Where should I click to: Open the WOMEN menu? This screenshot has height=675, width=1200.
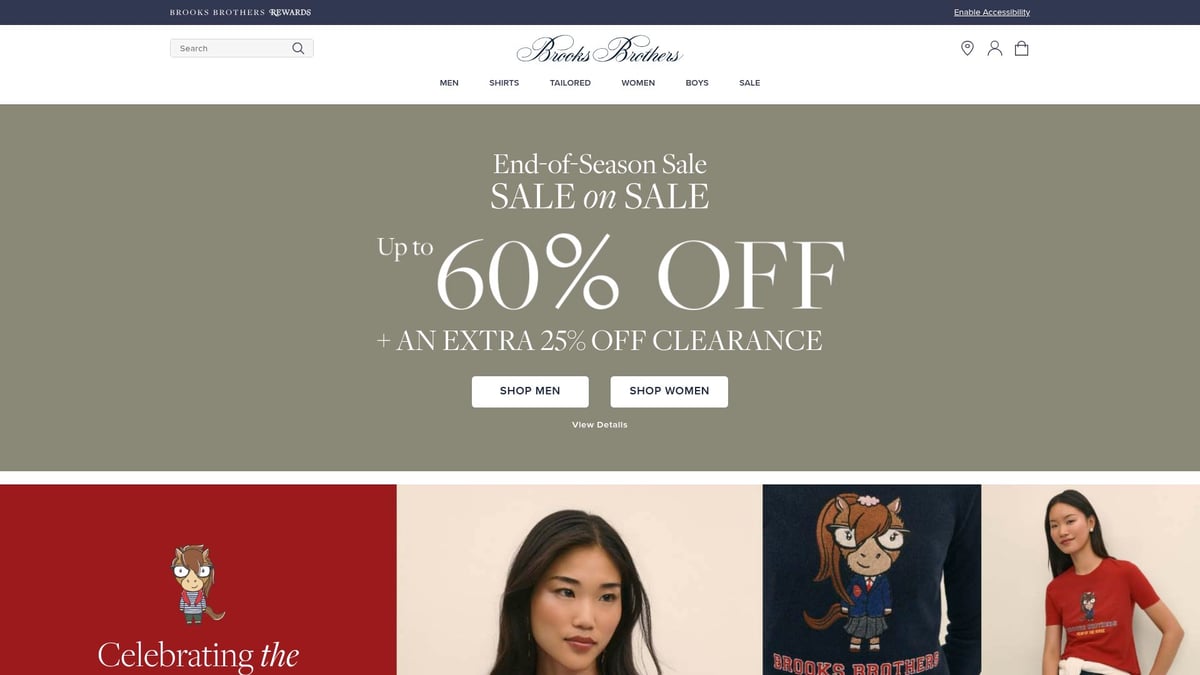(x=638, y=83)
